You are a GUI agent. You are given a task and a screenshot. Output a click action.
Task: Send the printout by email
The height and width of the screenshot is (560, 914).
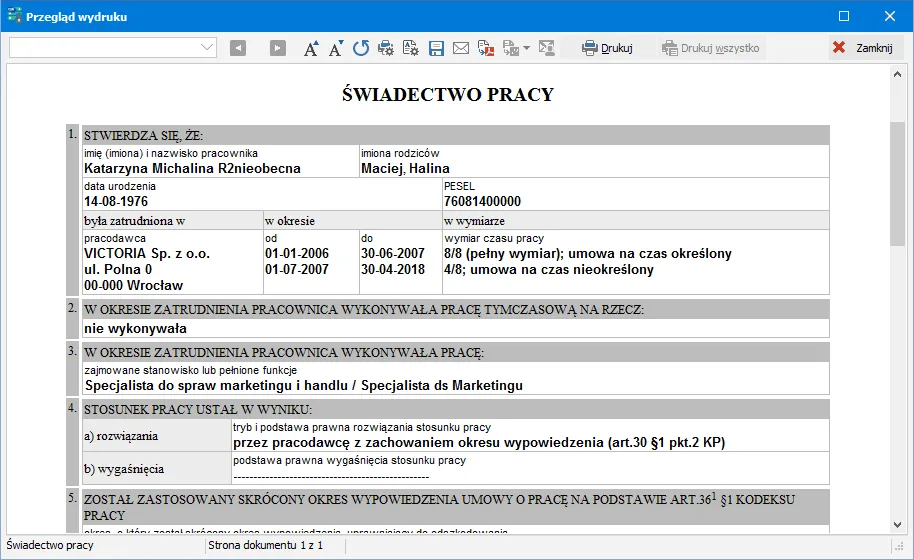460,48
